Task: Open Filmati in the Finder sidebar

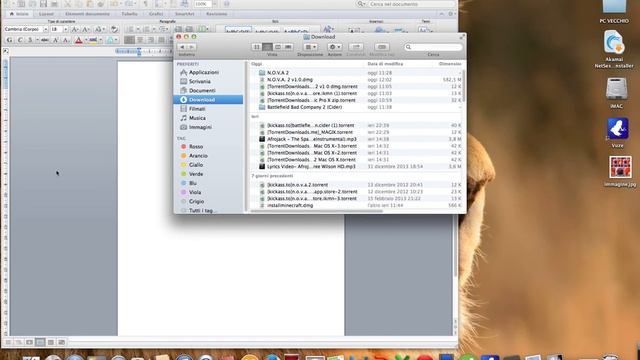Action: tap(197, 109)
